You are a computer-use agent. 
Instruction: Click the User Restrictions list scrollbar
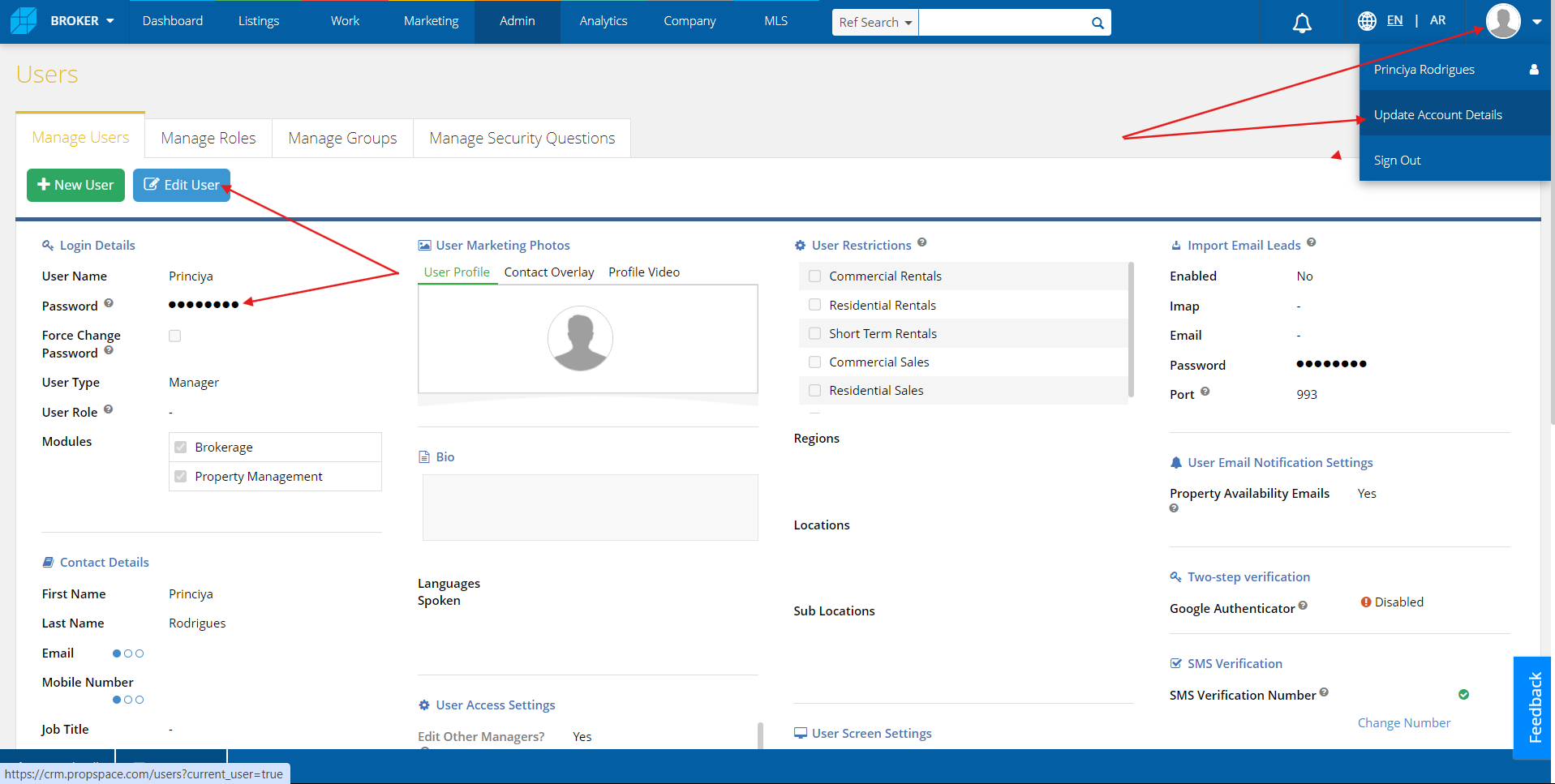[1131, 328]
